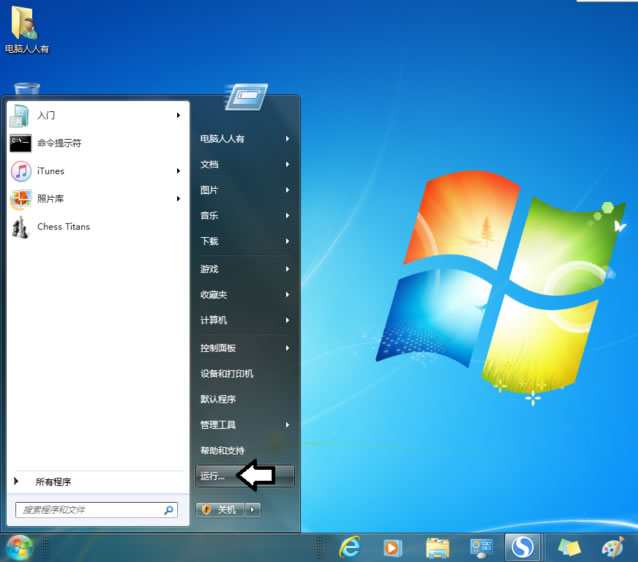This screenshot has width=638, height=562.
Task: Click the 电脑人人有 user name text
Action: point(222,139)
